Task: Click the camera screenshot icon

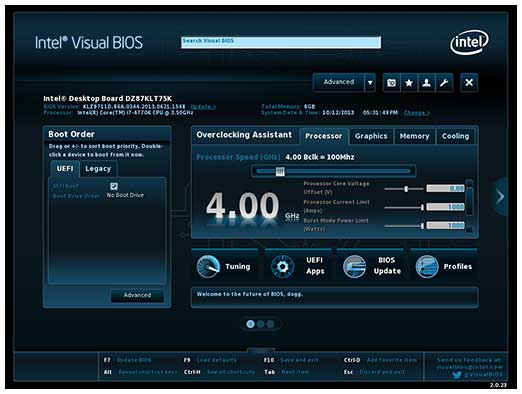Action: (391, 83)
